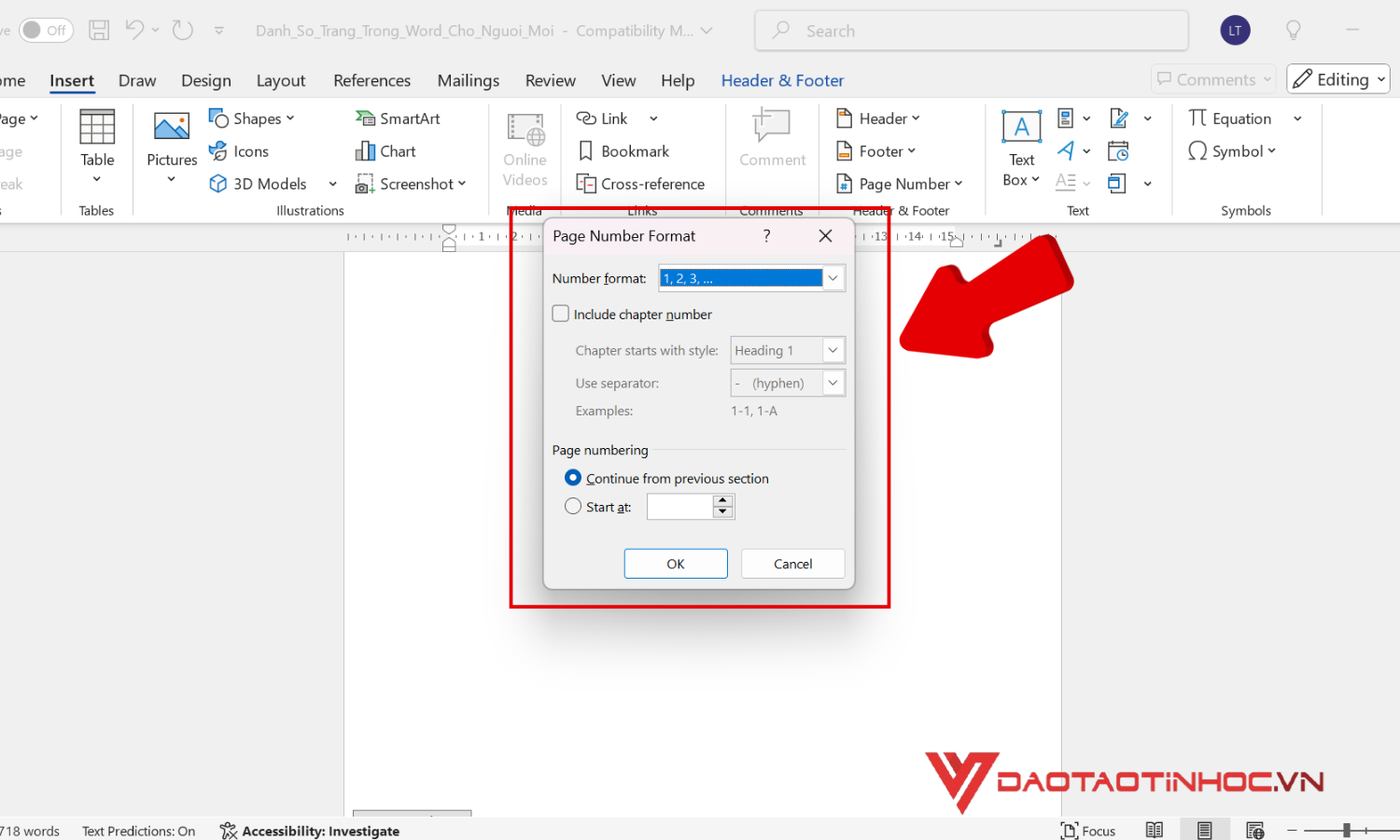This screenshot has height=840, width=1400.
Task: Click the Comments button near Editing
Action: [x=1214, y=79]
